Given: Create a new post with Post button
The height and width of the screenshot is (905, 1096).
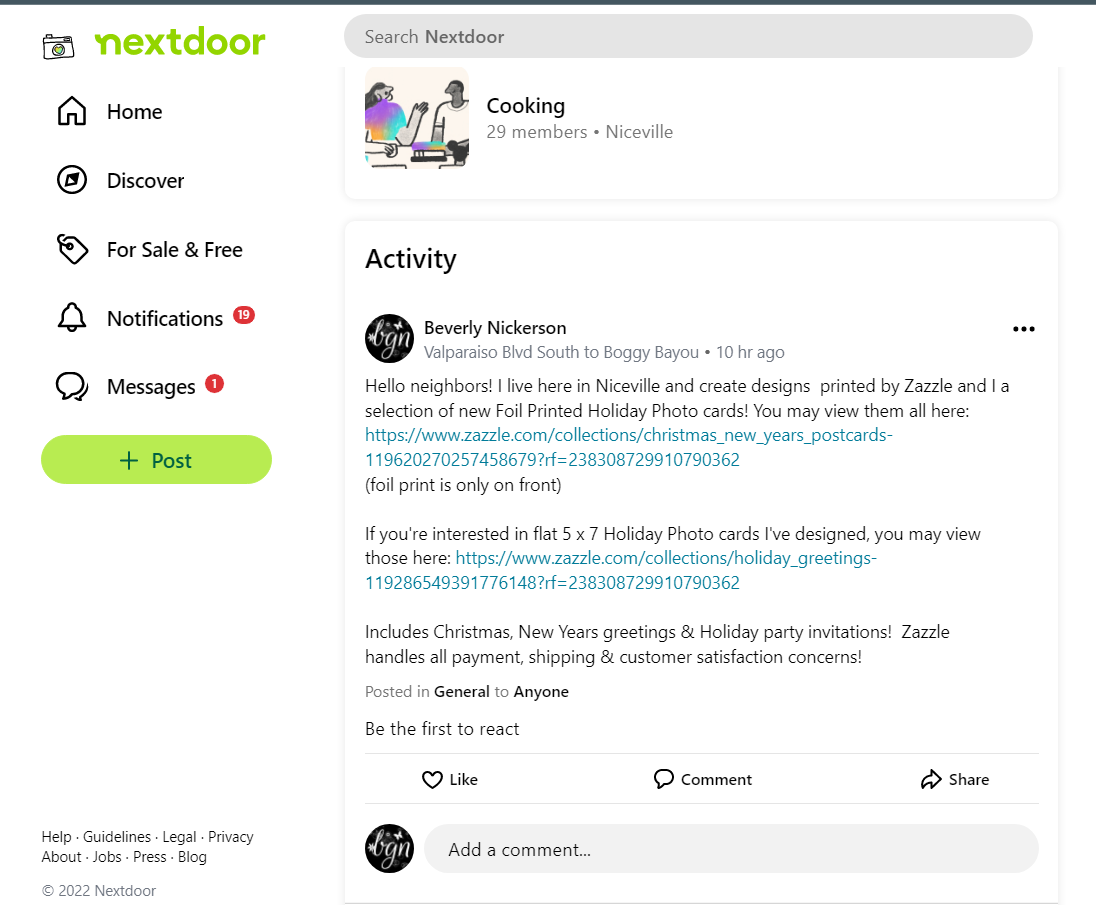Looking at the screenshot, I should point(157,460).
